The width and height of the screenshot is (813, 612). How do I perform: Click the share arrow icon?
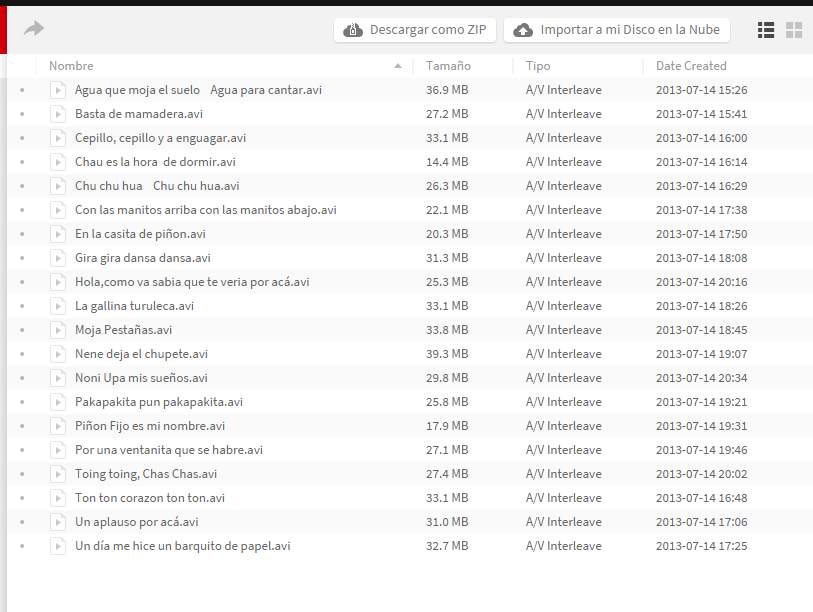34,29
